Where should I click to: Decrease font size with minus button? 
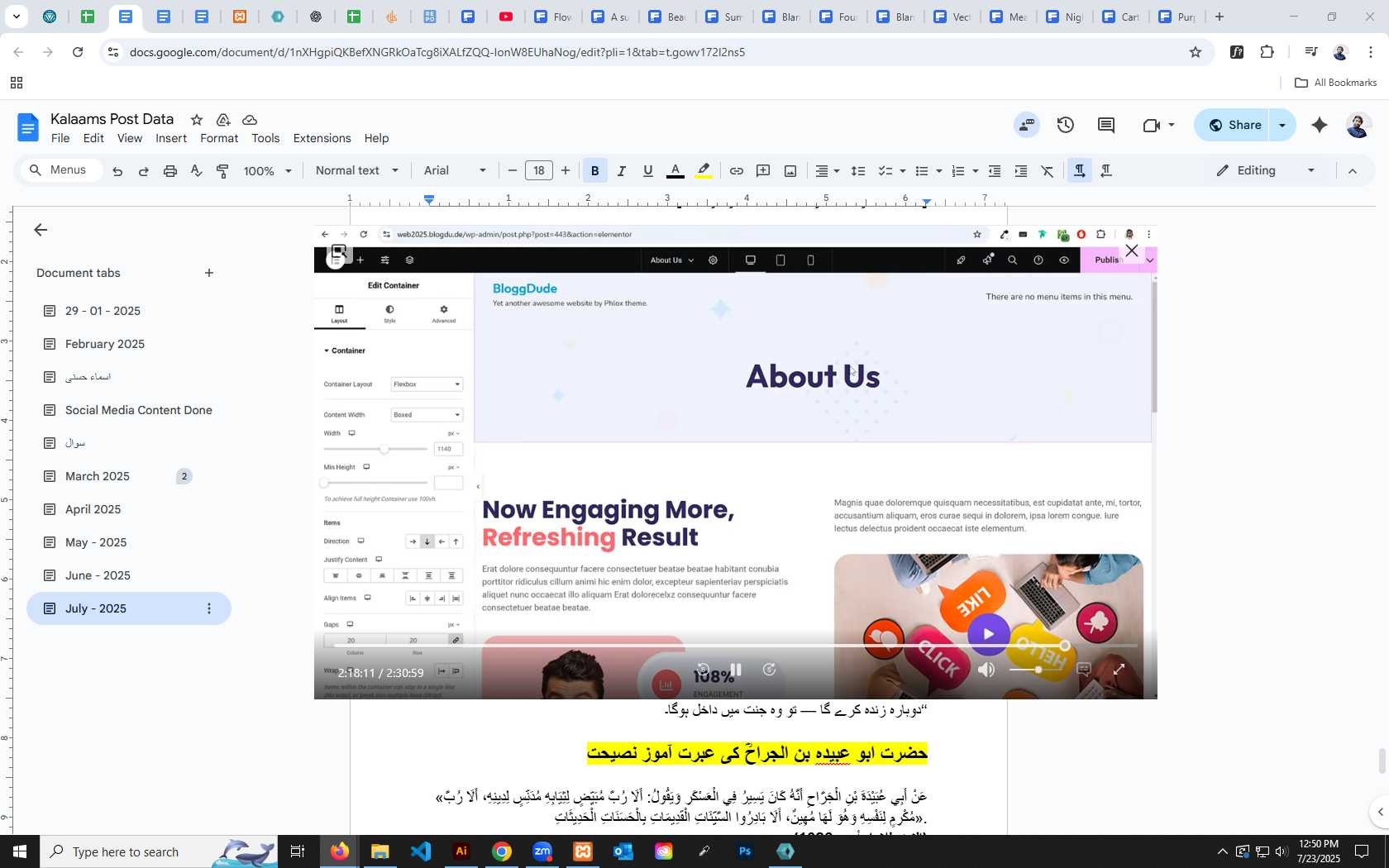(x=513, y=171)
